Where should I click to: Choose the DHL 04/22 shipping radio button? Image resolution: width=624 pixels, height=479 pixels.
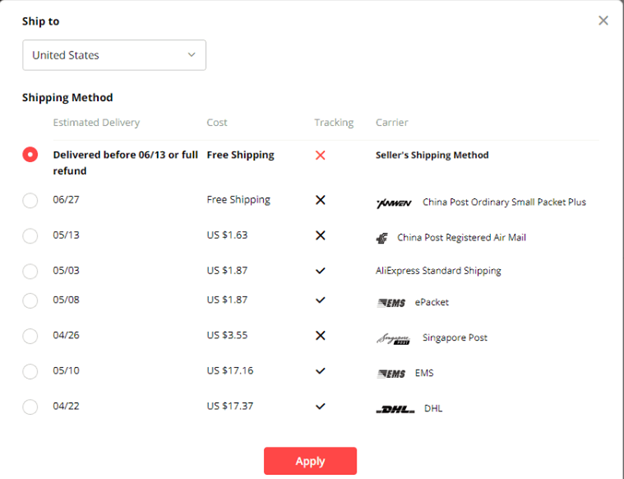click(30, 407)
